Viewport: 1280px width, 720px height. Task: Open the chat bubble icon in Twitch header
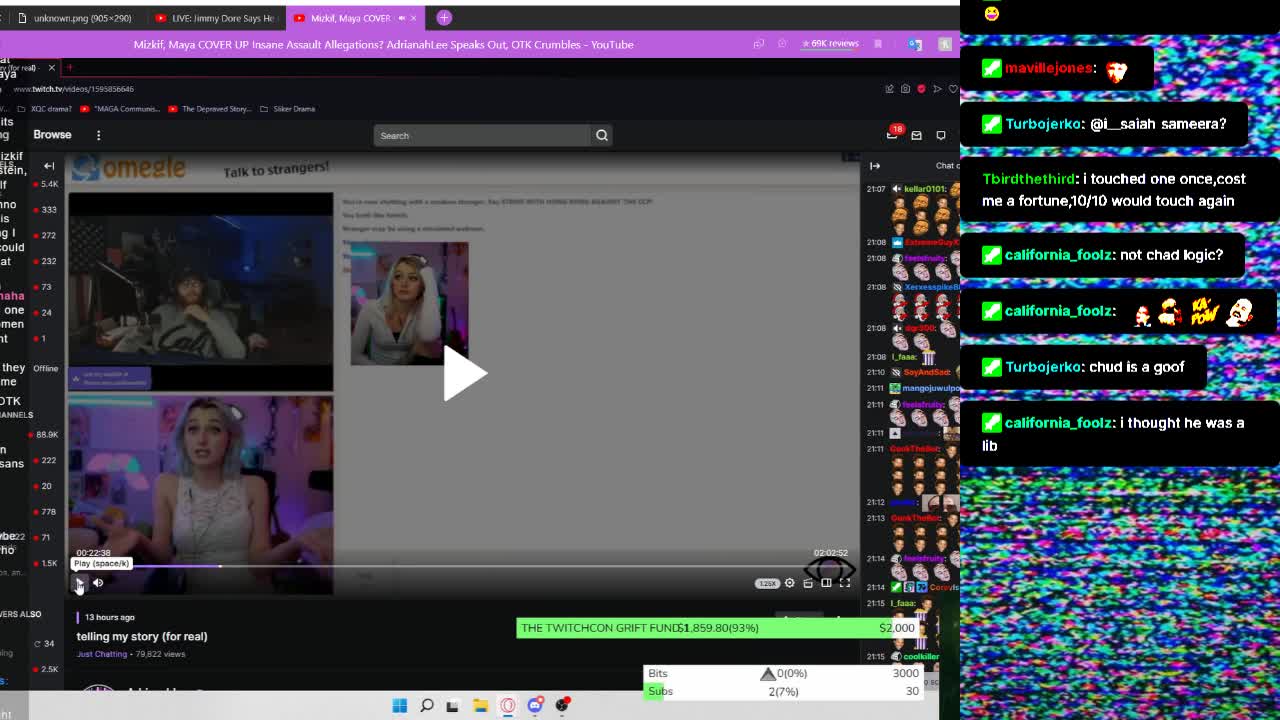[941, 135]
